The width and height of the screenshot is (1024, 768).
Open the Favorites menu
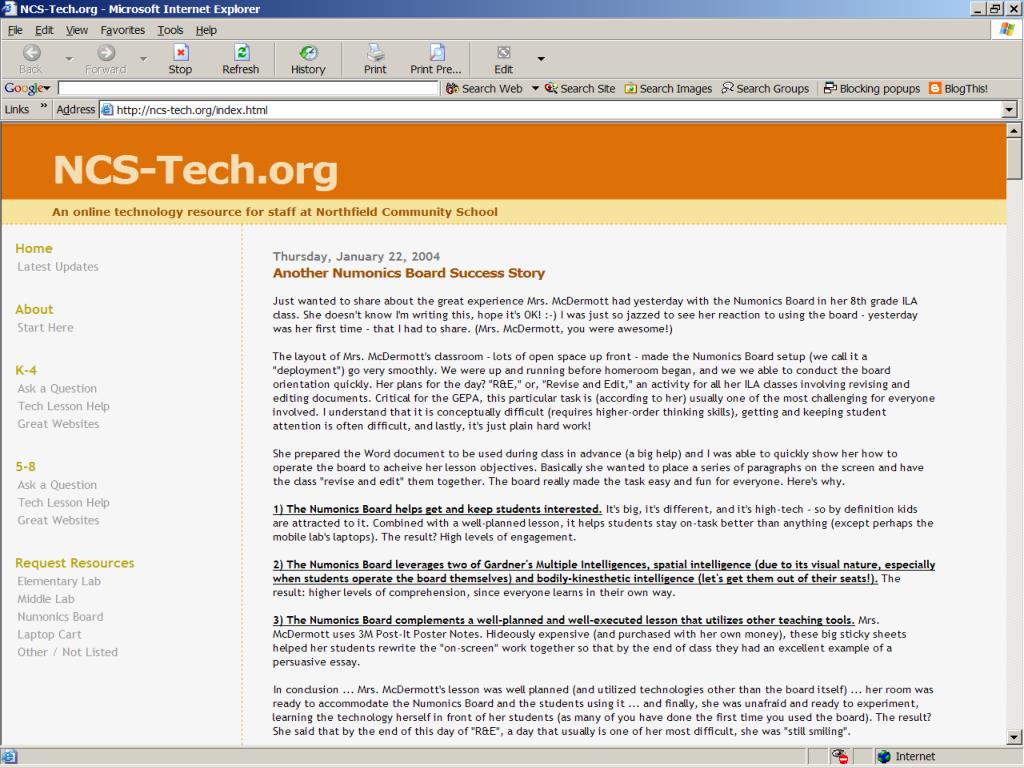(122, 30)
